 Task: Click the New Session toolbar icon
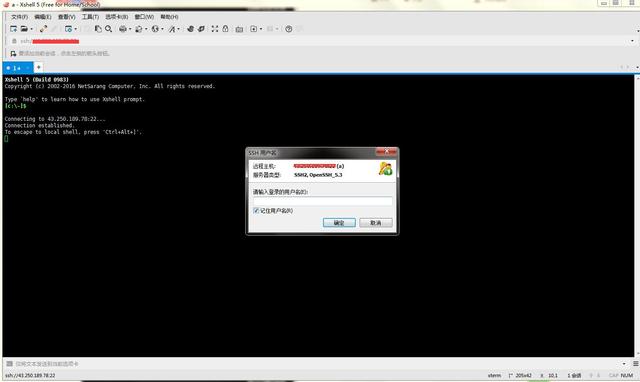click(13, 29)
